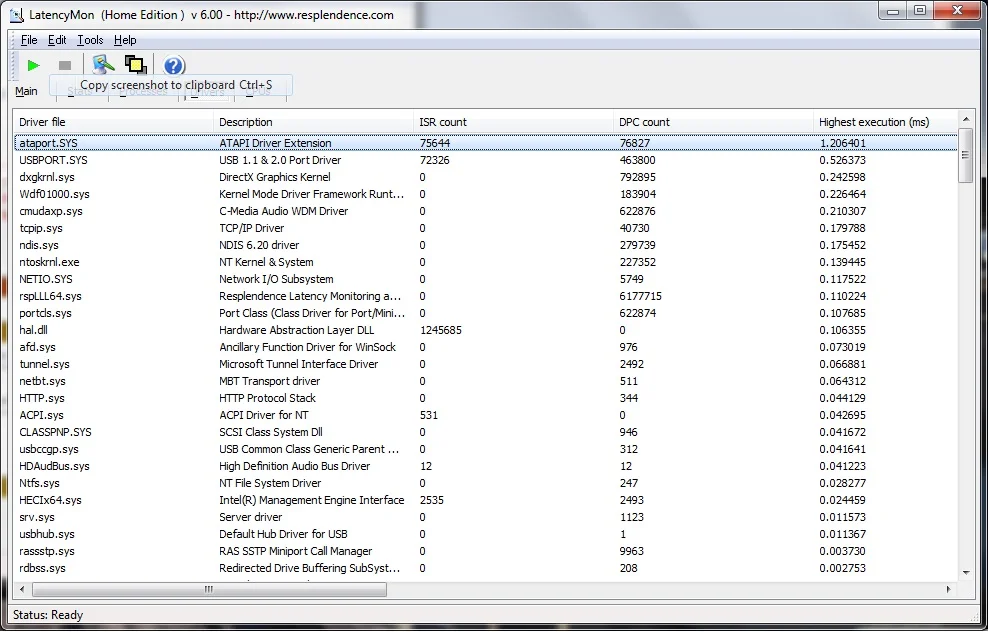Click the grey stop monitoring icon

[65, 66]
